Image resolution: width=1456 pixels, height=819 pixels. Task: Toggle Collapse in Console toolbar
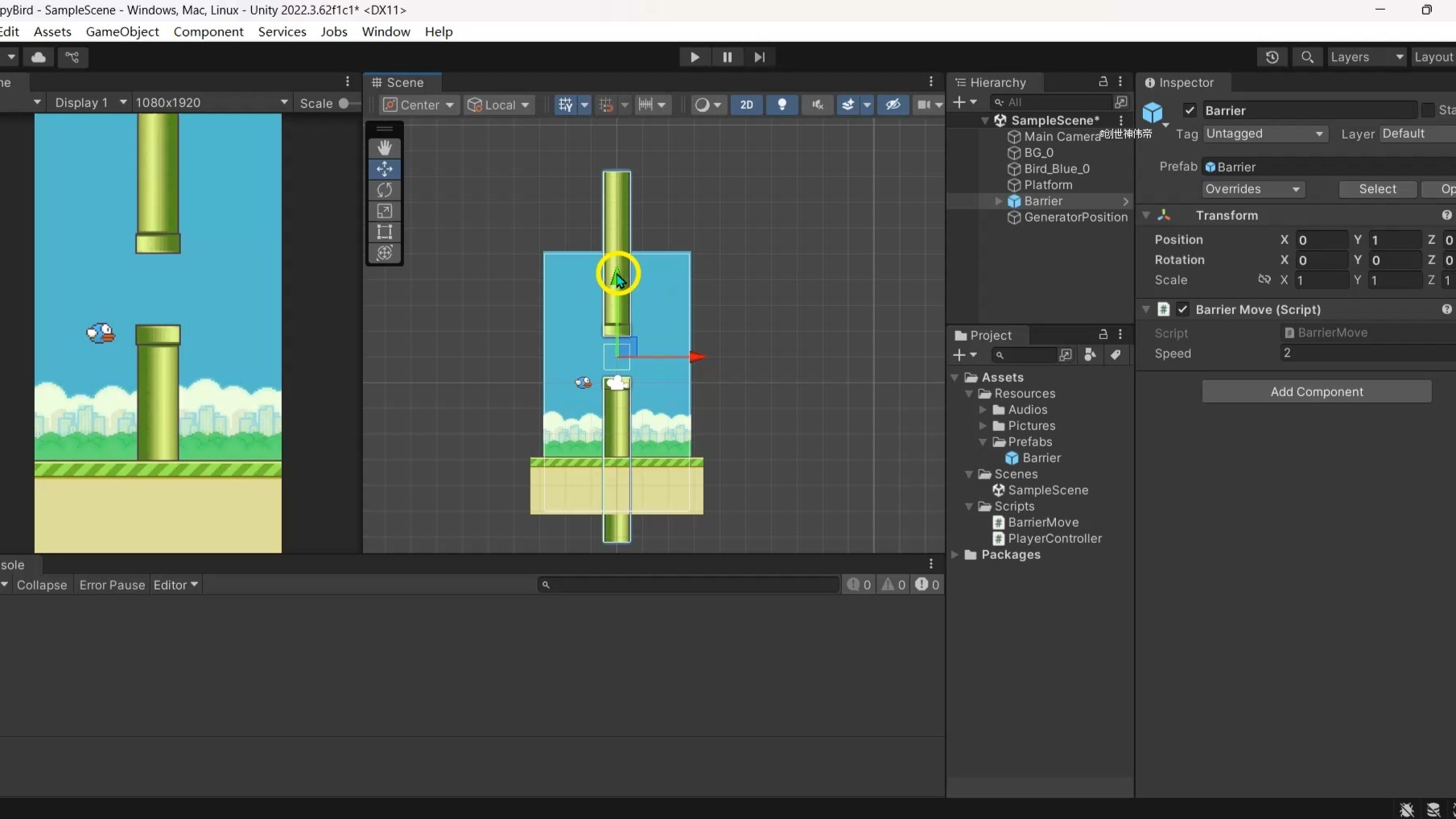click(x=42, y=585)
